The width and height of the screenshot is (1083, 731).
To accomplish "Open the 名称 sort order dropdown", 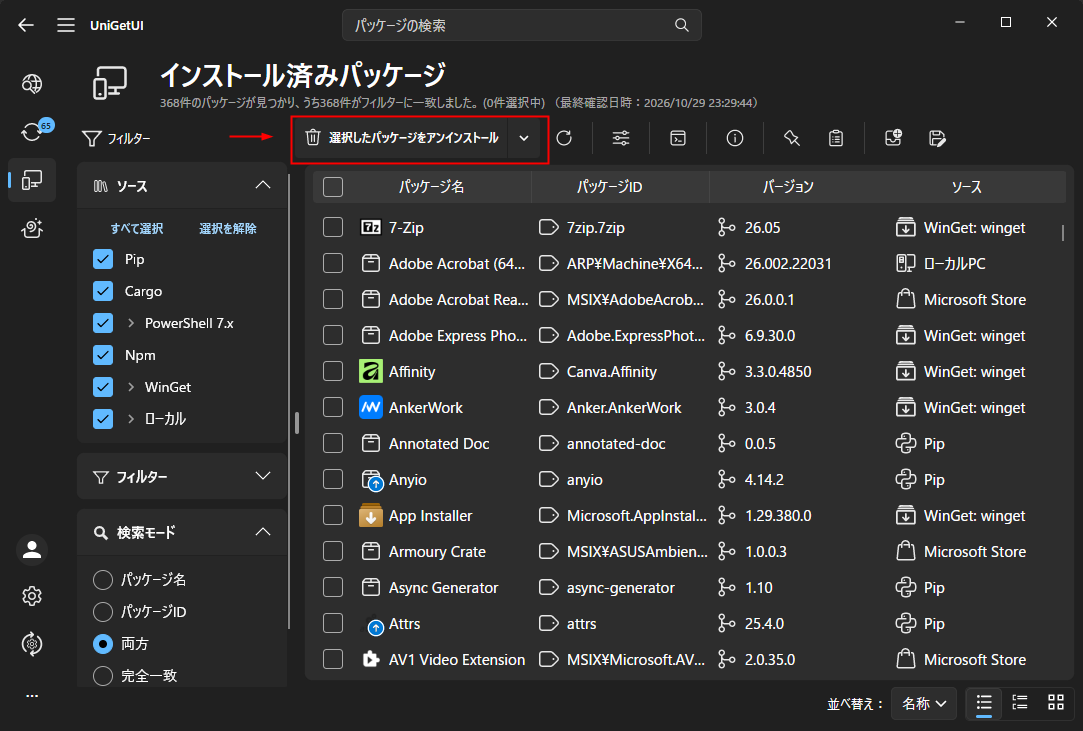I will pyautogui.click(x=923, y=703).
